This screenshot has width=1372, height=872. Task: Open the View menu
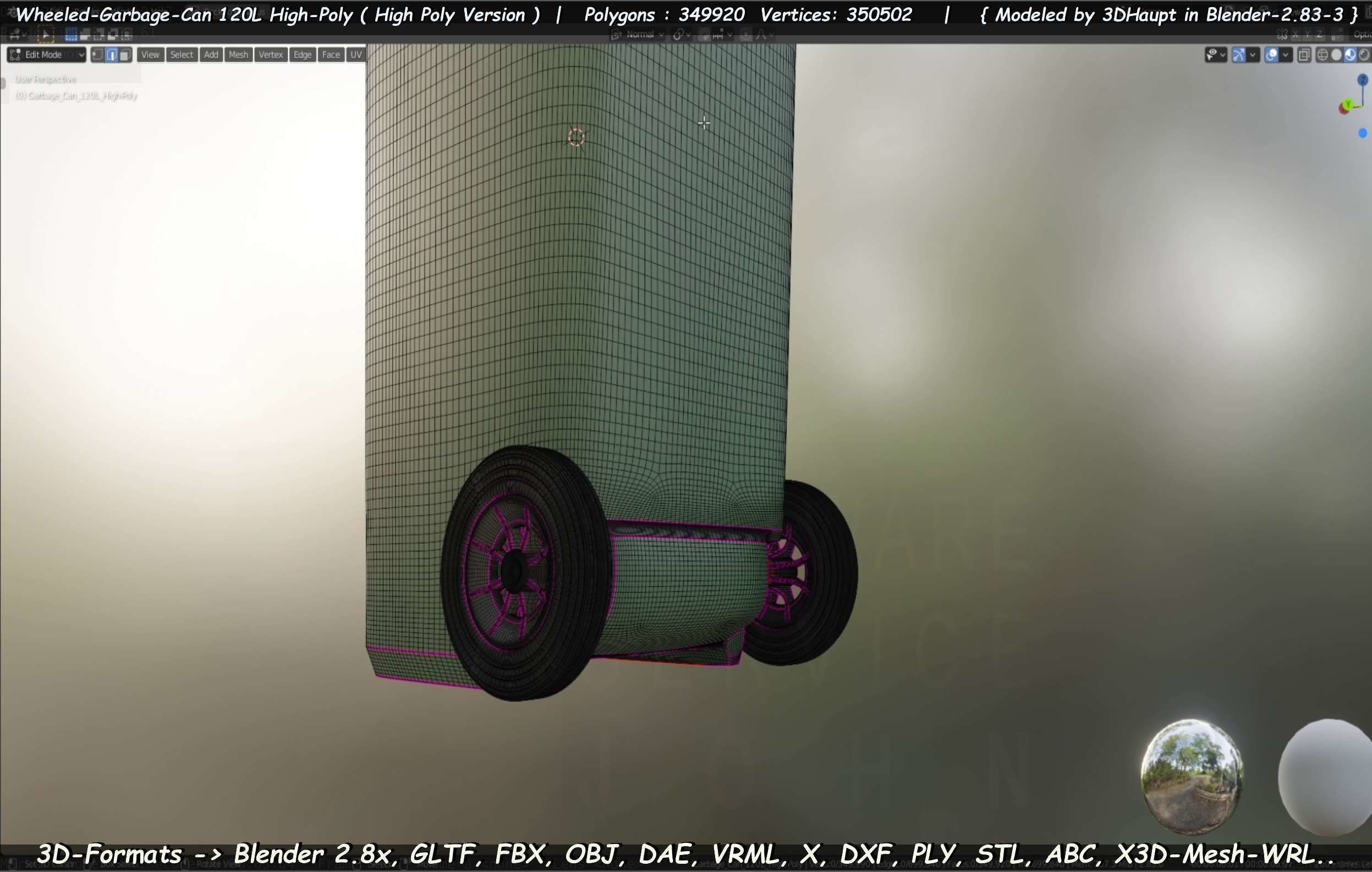click(150, 54)
